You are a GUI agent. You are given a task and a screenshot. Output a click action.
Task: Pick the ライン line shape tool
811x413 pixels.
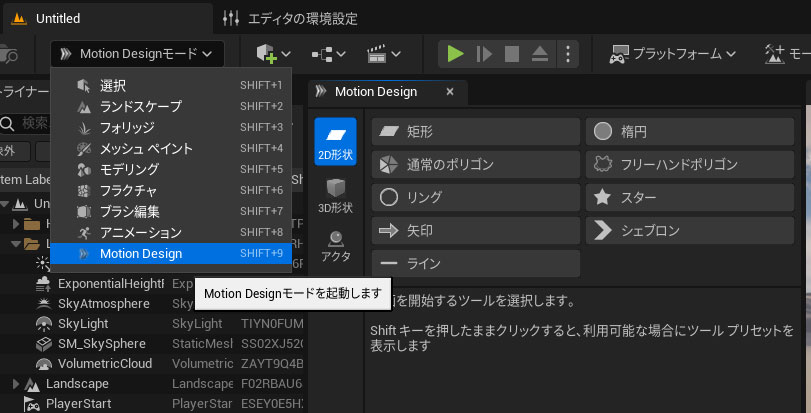point(476,264)
